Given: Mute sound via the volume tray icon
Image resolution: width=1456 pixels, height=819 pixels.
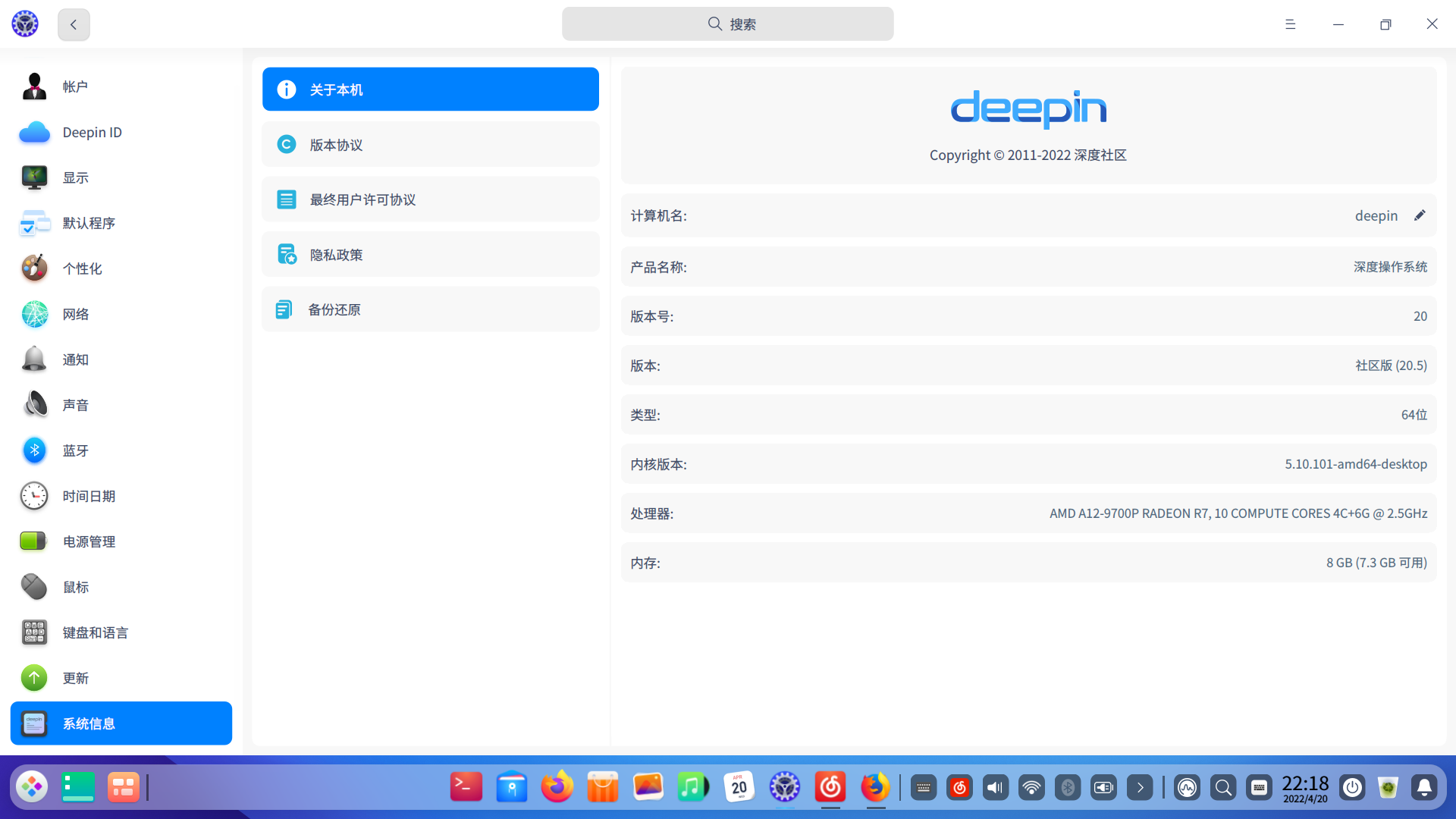Looking at the screenshot, I should (x=995, y=787).
